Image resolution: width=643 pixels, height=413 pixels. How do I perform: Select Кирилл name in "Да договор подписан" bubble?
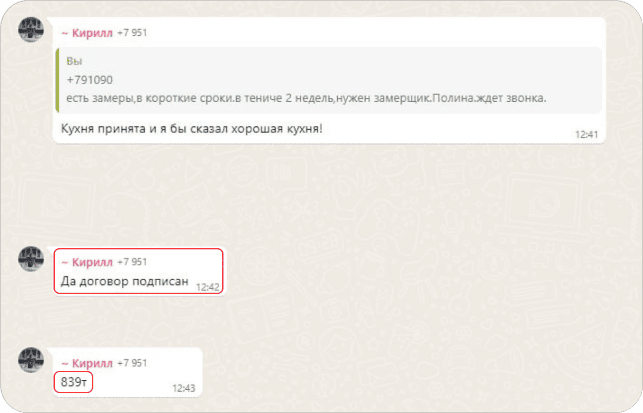pos(87,262)
